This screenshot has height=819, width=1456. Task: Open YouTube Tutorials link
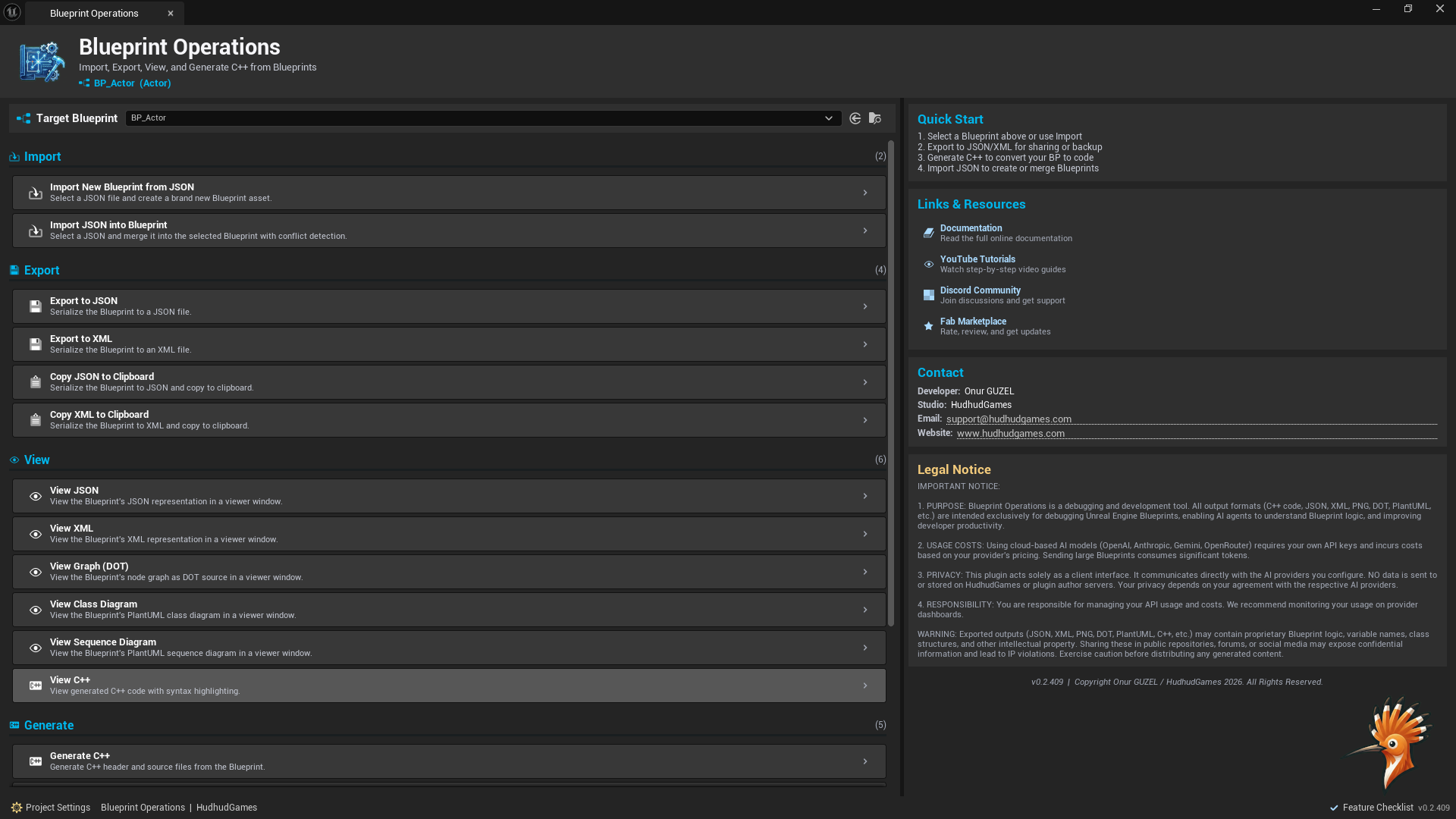[x=977, y=259]
